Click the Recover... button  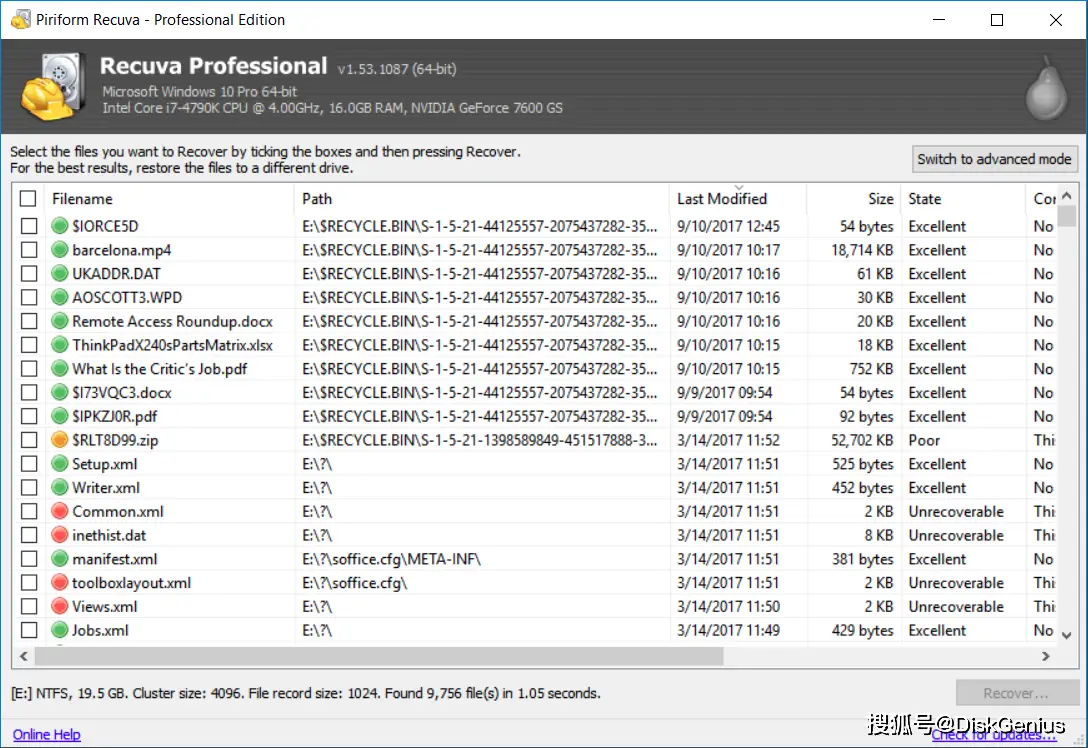(x=1017, y=693)
